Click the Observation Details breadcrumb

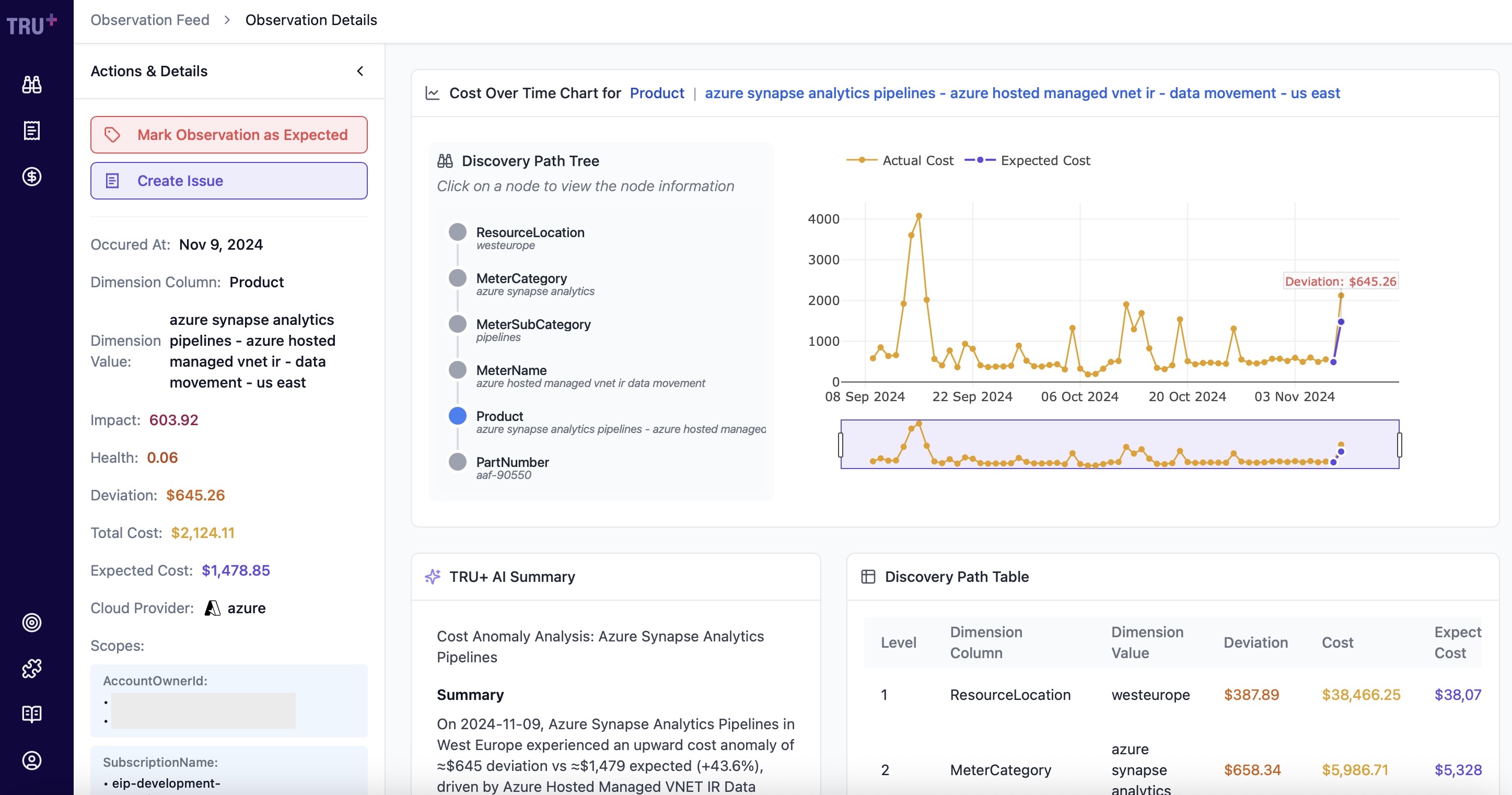pyautogui.click(x=311, y=20)
